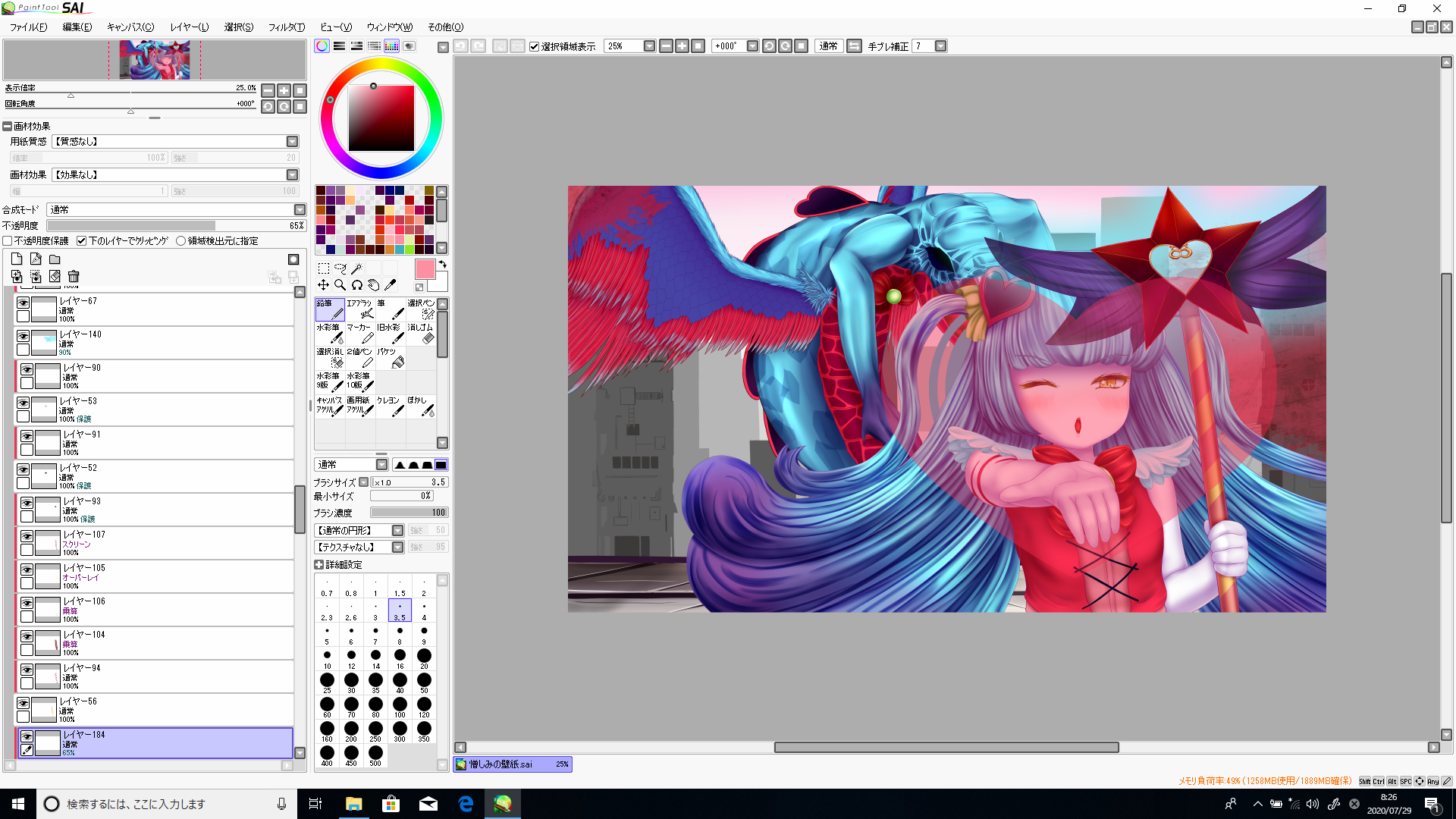Hide layer レイヤー67 via eye icon
Viewport: 1456px width, 819px height.
tap(24, 303)
